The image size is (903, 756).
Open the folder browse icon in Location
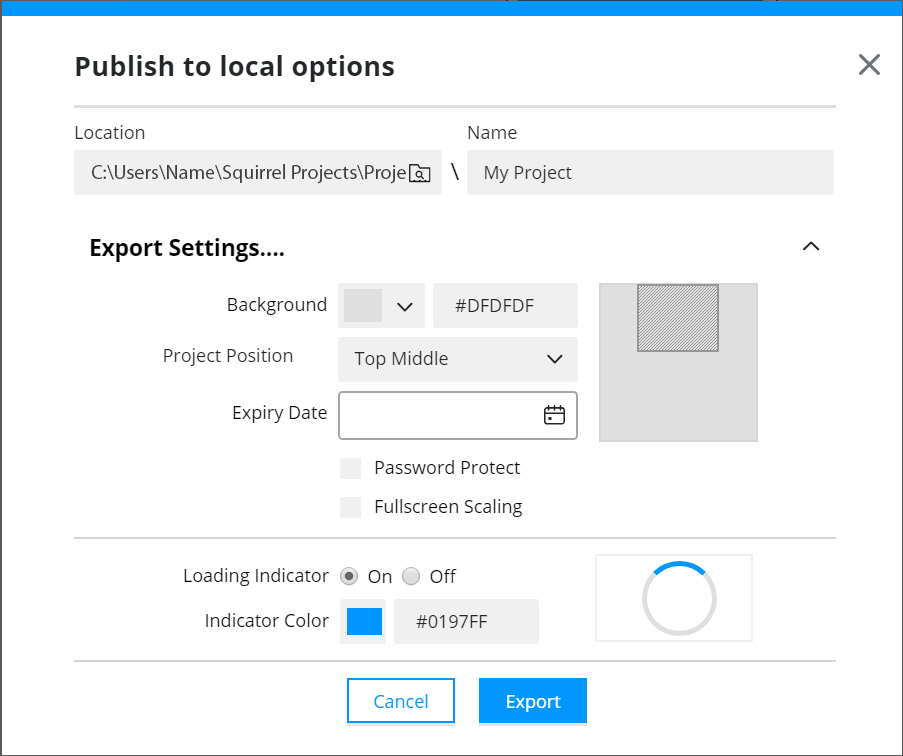coord(419,173)
